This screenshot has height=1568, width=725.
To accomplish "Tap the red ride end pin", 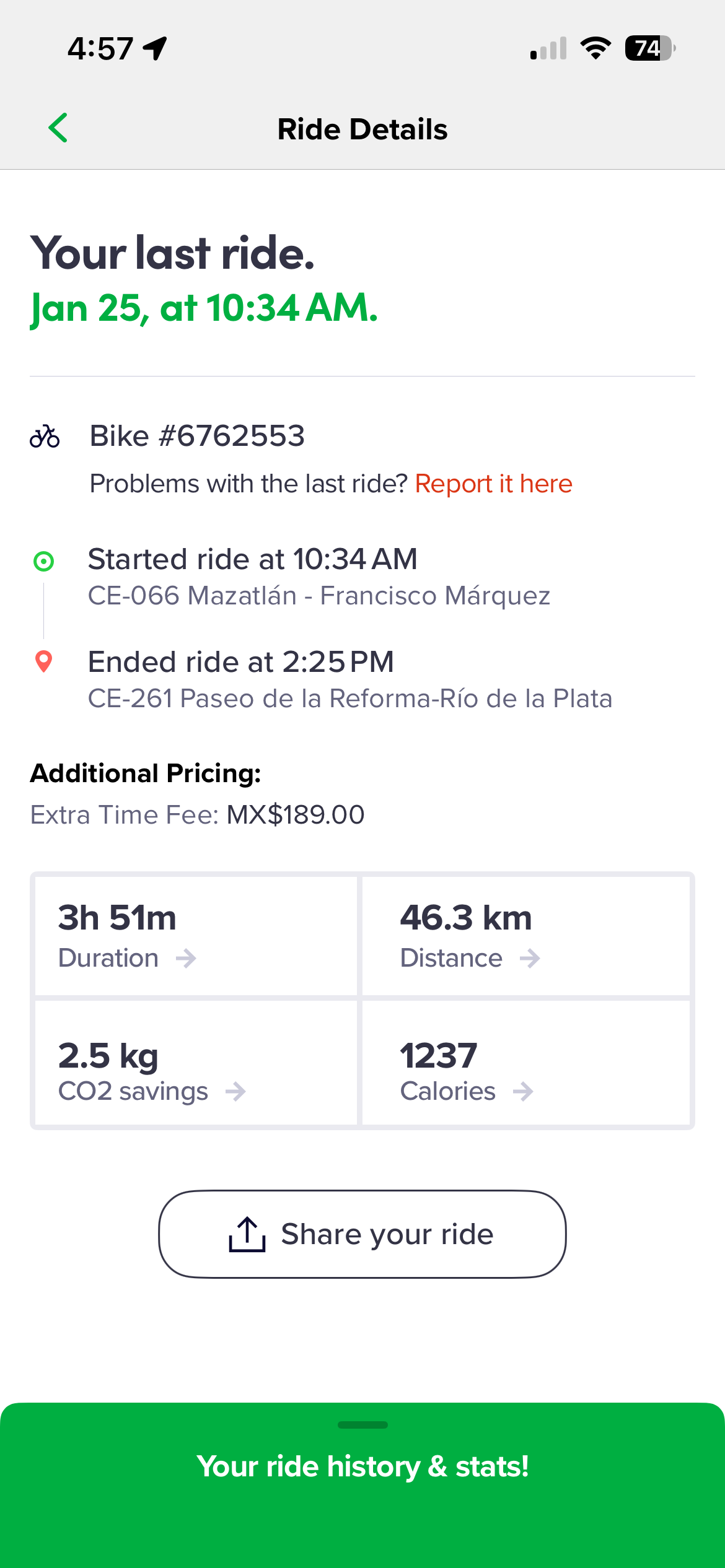I will 43,661.
